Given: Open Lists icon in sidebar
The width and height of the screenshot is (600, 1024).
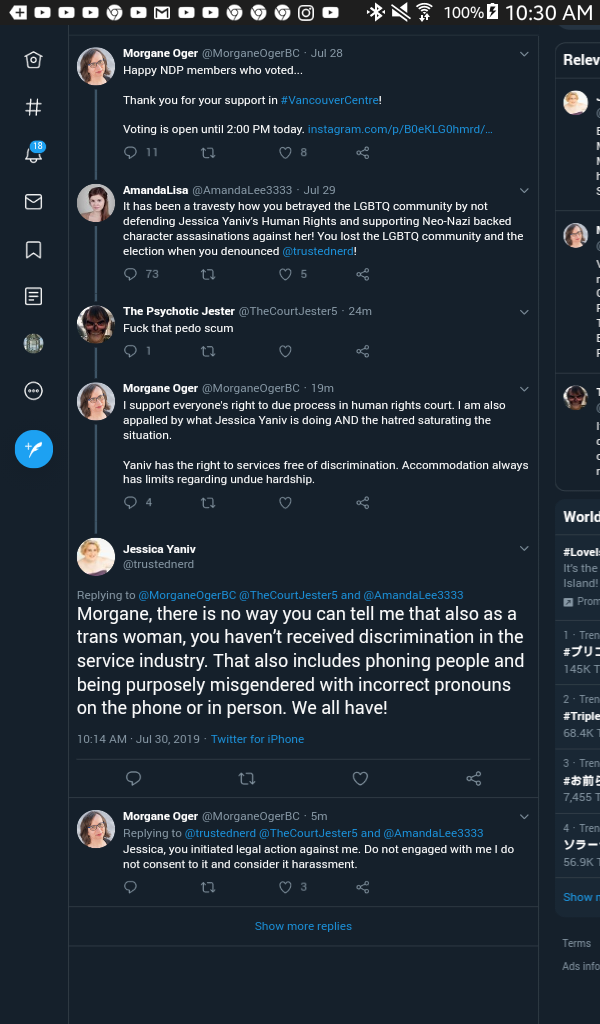Looking at the screenshot, I should coord(33,296).
